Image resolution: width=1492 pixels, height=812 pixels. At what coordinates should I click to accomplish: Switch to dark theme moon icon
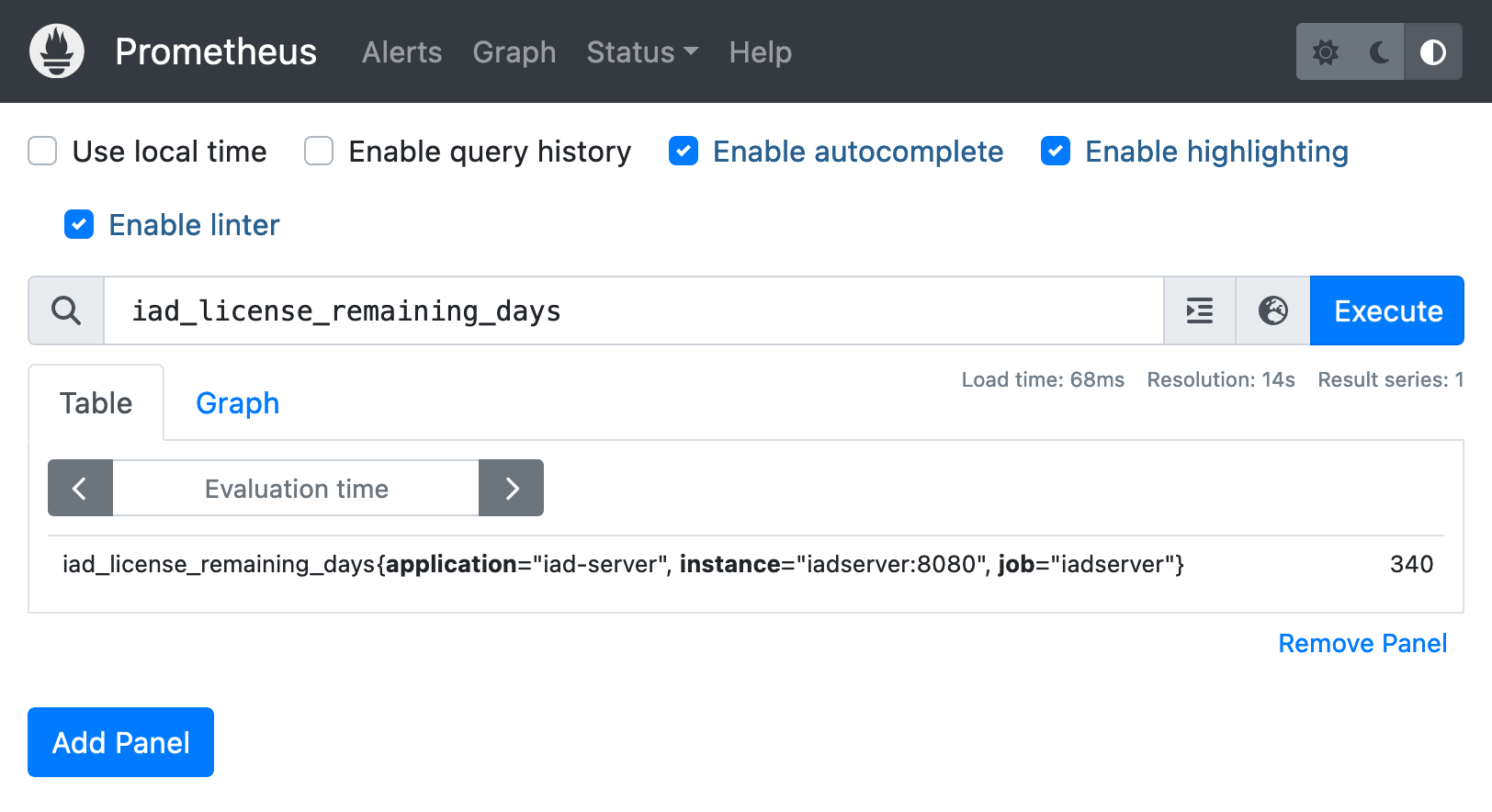[x=1379, y=52]
